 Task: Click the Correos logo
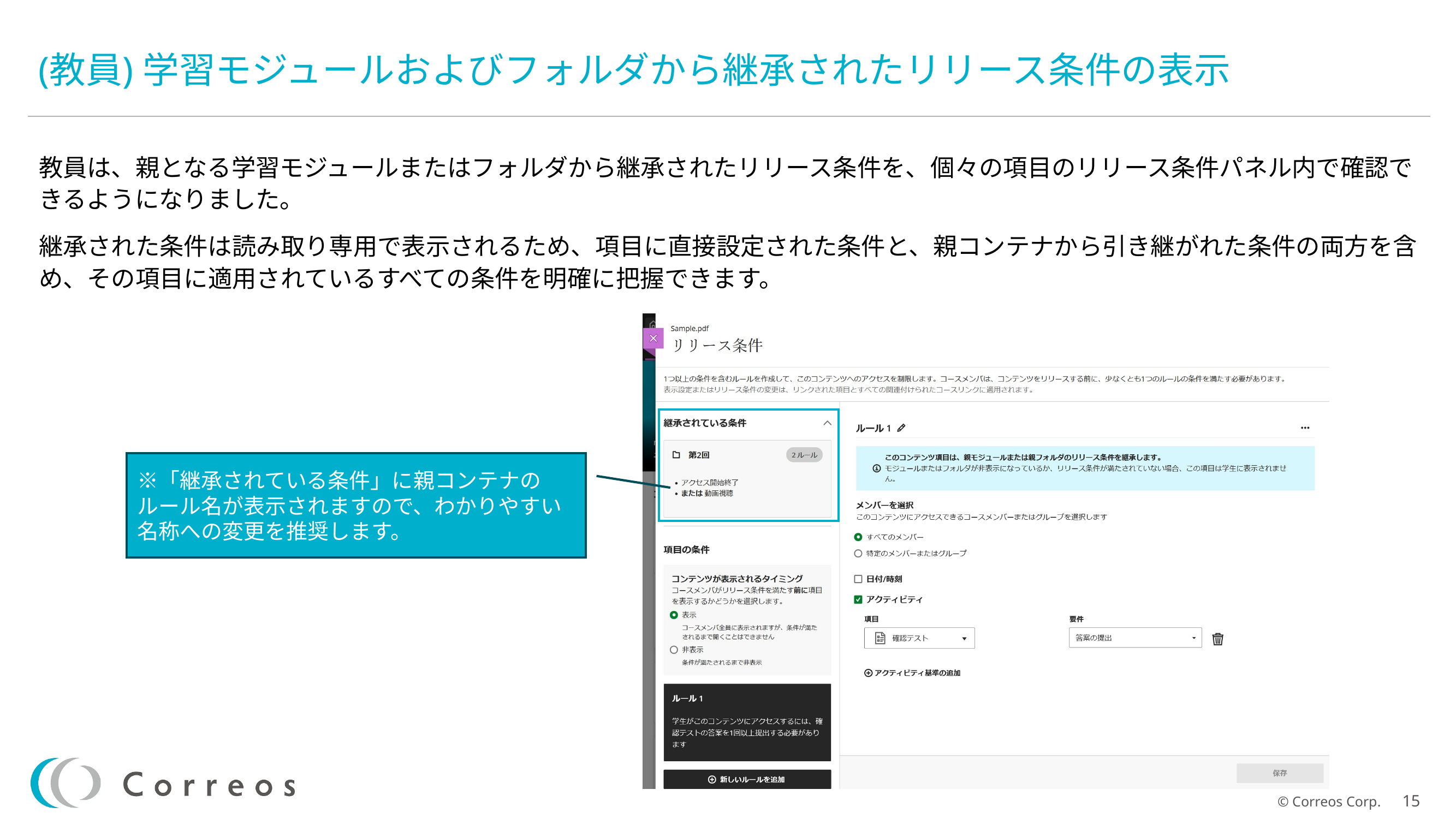pos(163,784)
